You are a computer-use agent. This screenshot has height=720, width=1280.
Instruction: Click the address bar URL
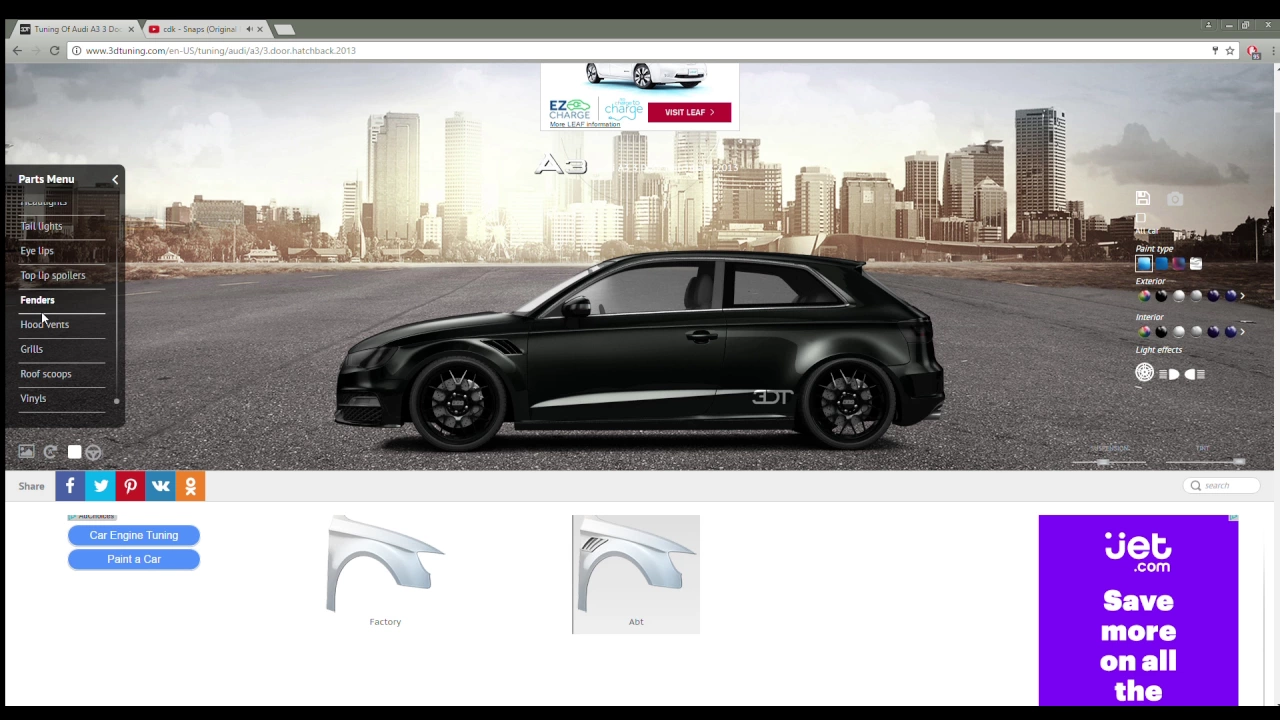point(221,50)
